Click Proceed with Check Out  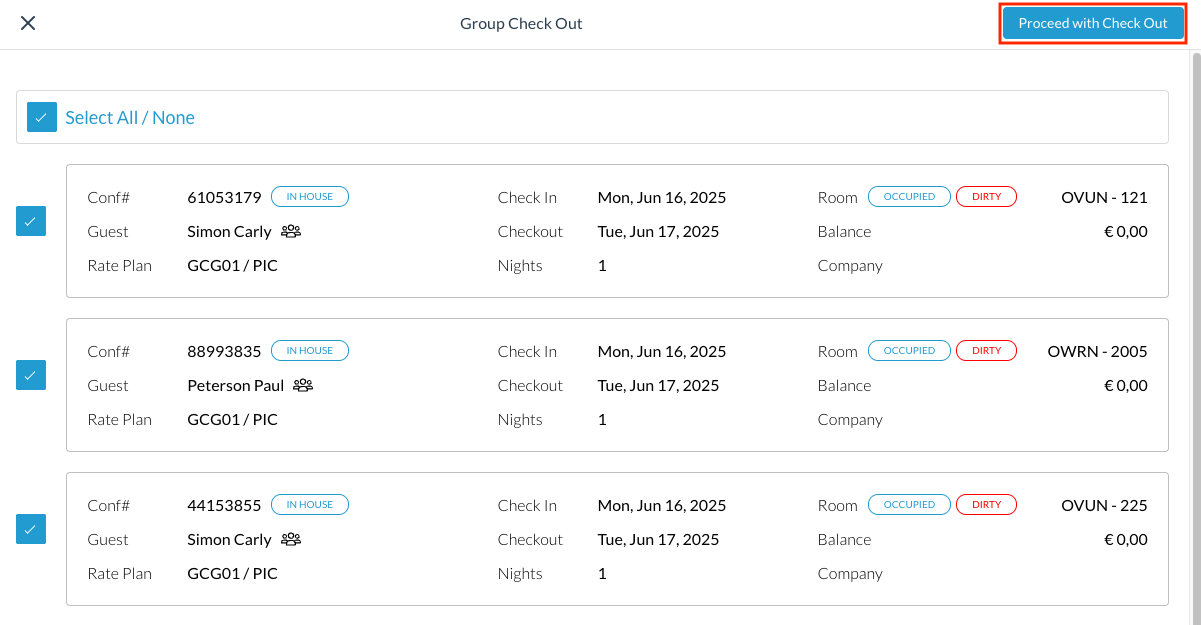(x=1093, y=22)
